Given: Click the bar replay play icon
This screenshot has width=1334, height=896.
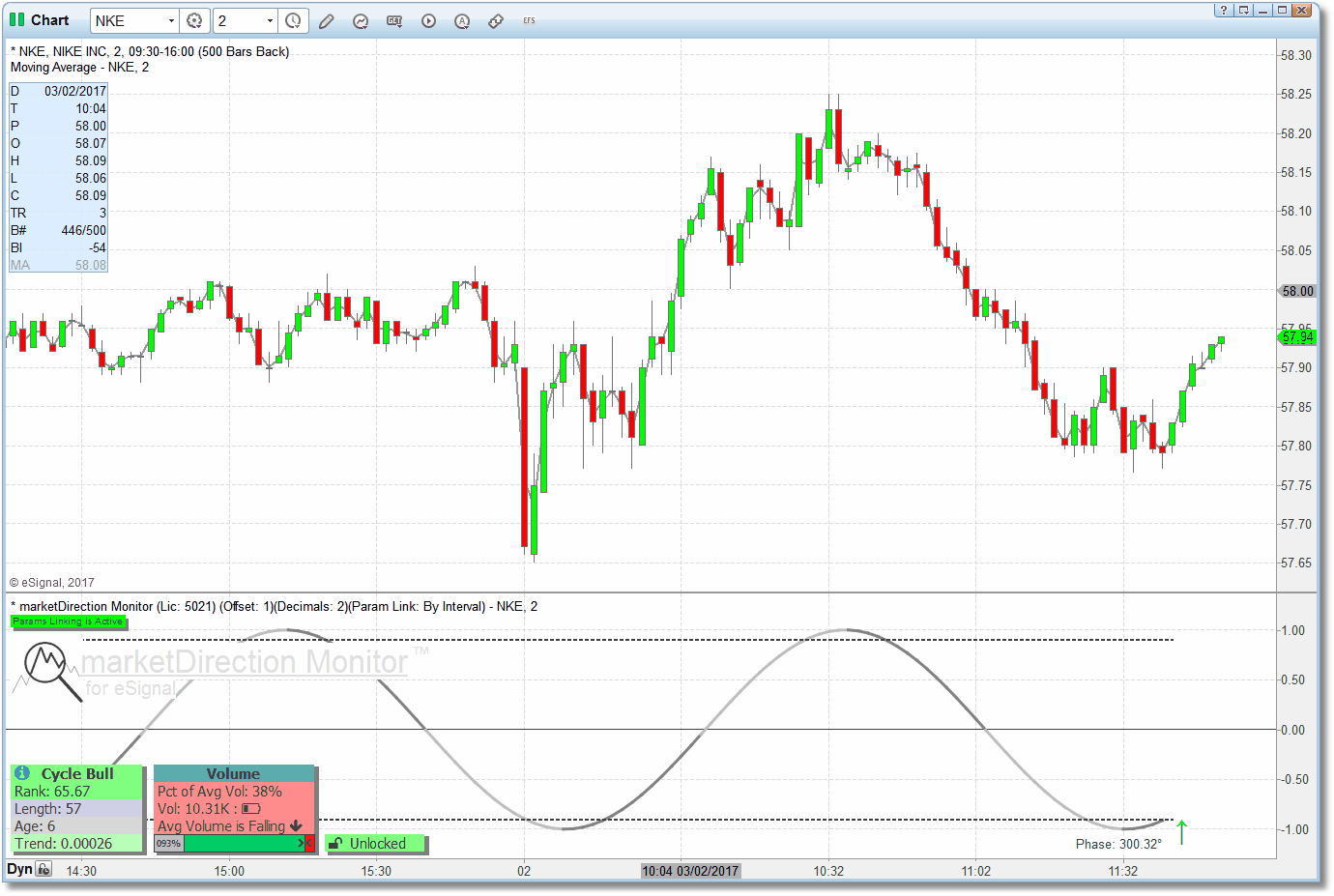Looking at the screenshot, I should (428, 20).
